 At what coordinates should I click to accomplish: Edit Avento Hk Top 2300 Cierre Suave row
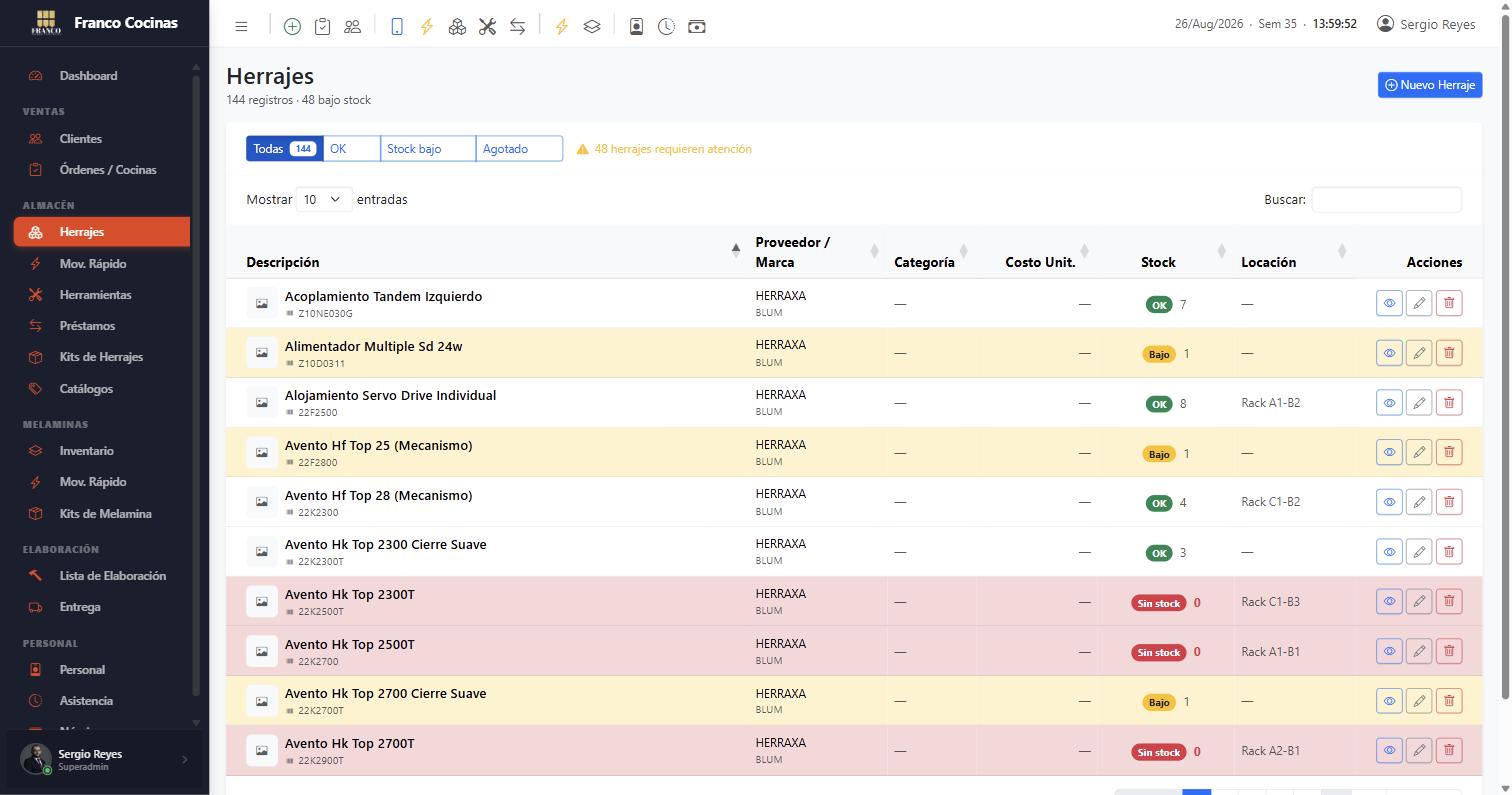1419,552
